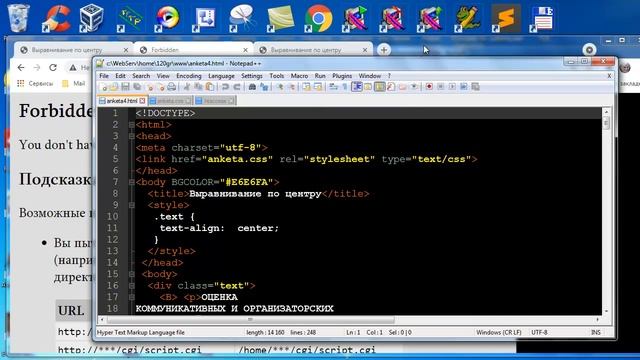Image resolution: width=640 pixels, height=360 pixels.
Task: Toggle Show All Characters pilcrow button
Action: (x=345, y=87)
